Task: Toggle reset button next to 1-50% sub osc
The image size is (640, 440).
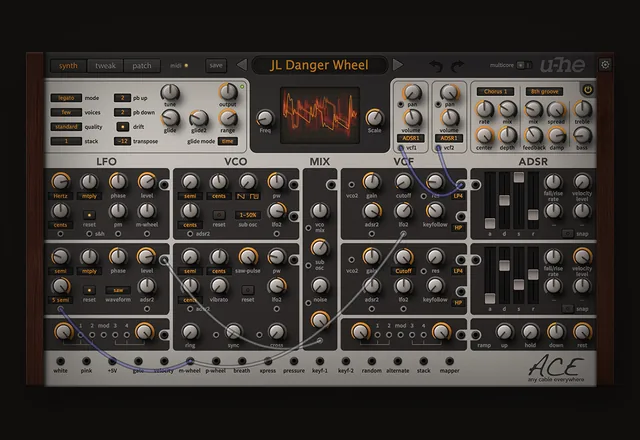Action: [219, 215]
